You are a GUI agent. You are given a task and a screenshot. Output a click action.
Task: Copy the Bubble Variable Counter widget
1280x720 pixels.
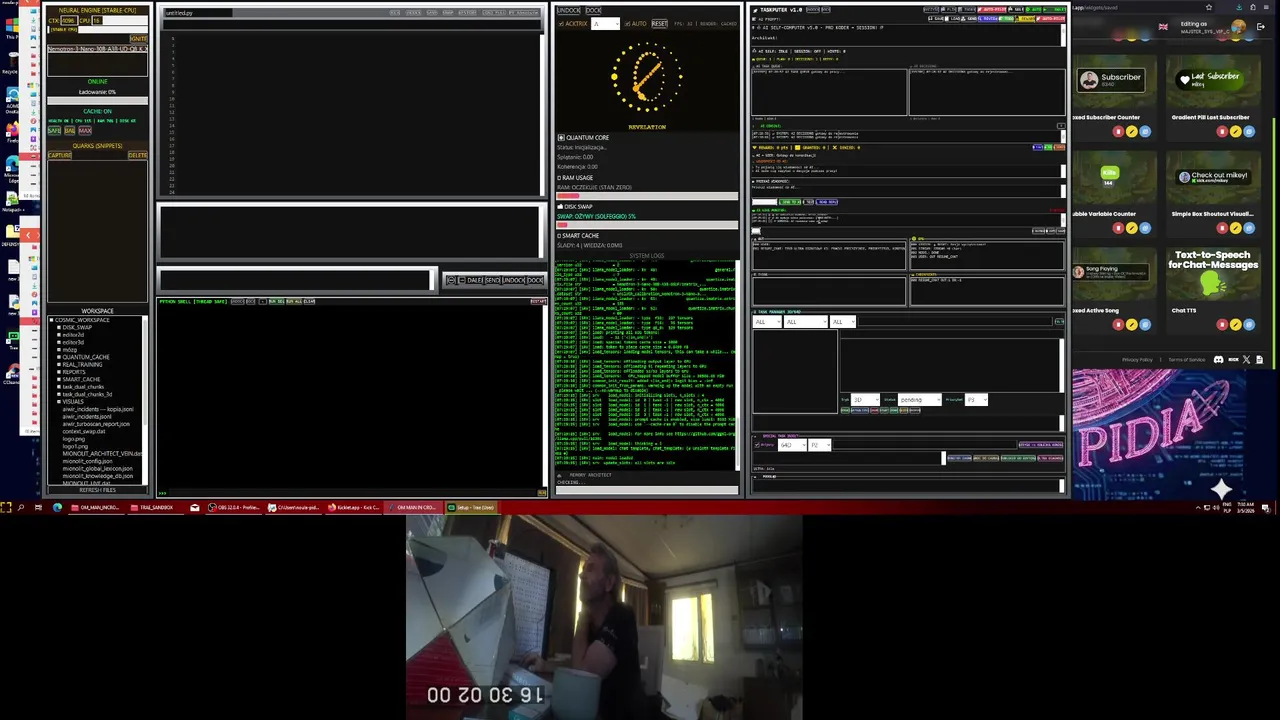tap(1146, 228)
